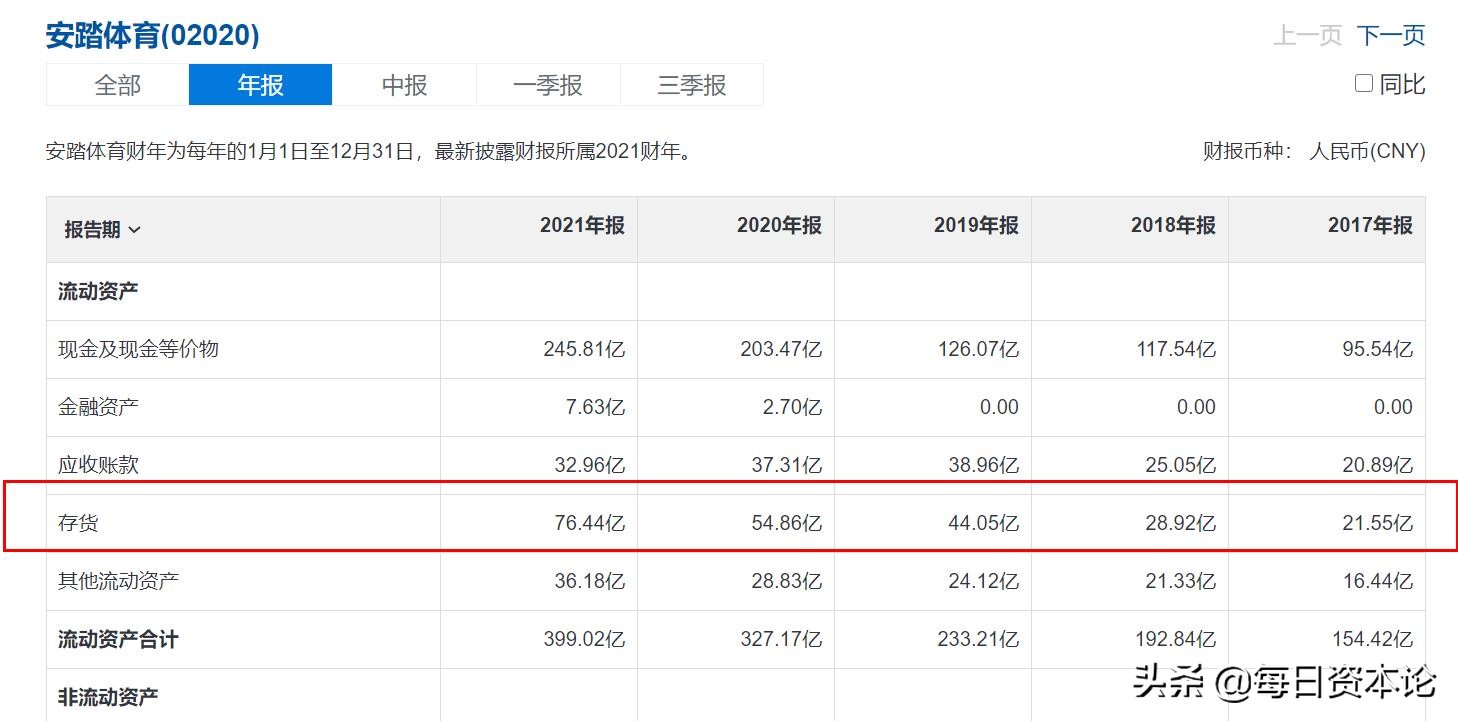Click the 76.44亿 inventory value
Screen dimensions: 1458x721
590,523
